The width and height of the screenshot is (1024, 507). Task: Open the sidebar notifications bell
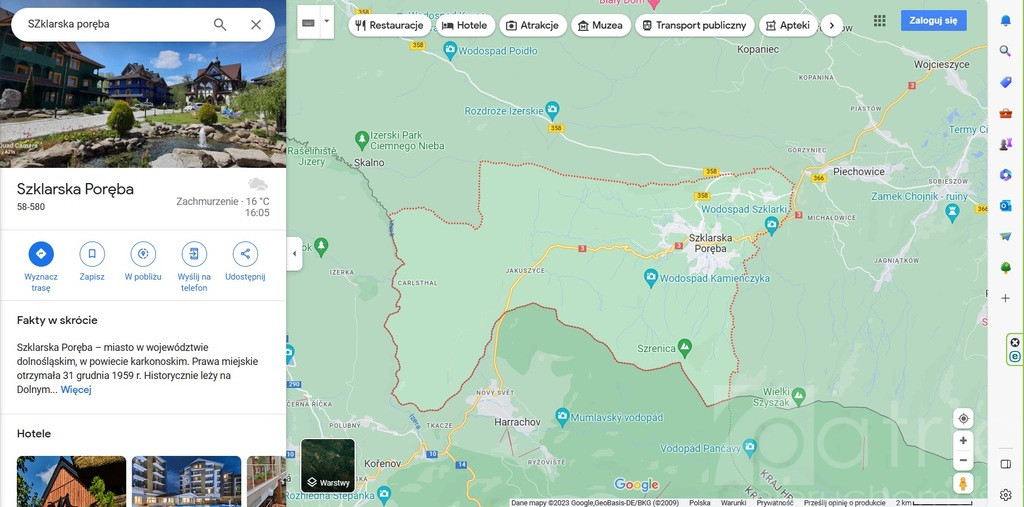pos(1006,20)
